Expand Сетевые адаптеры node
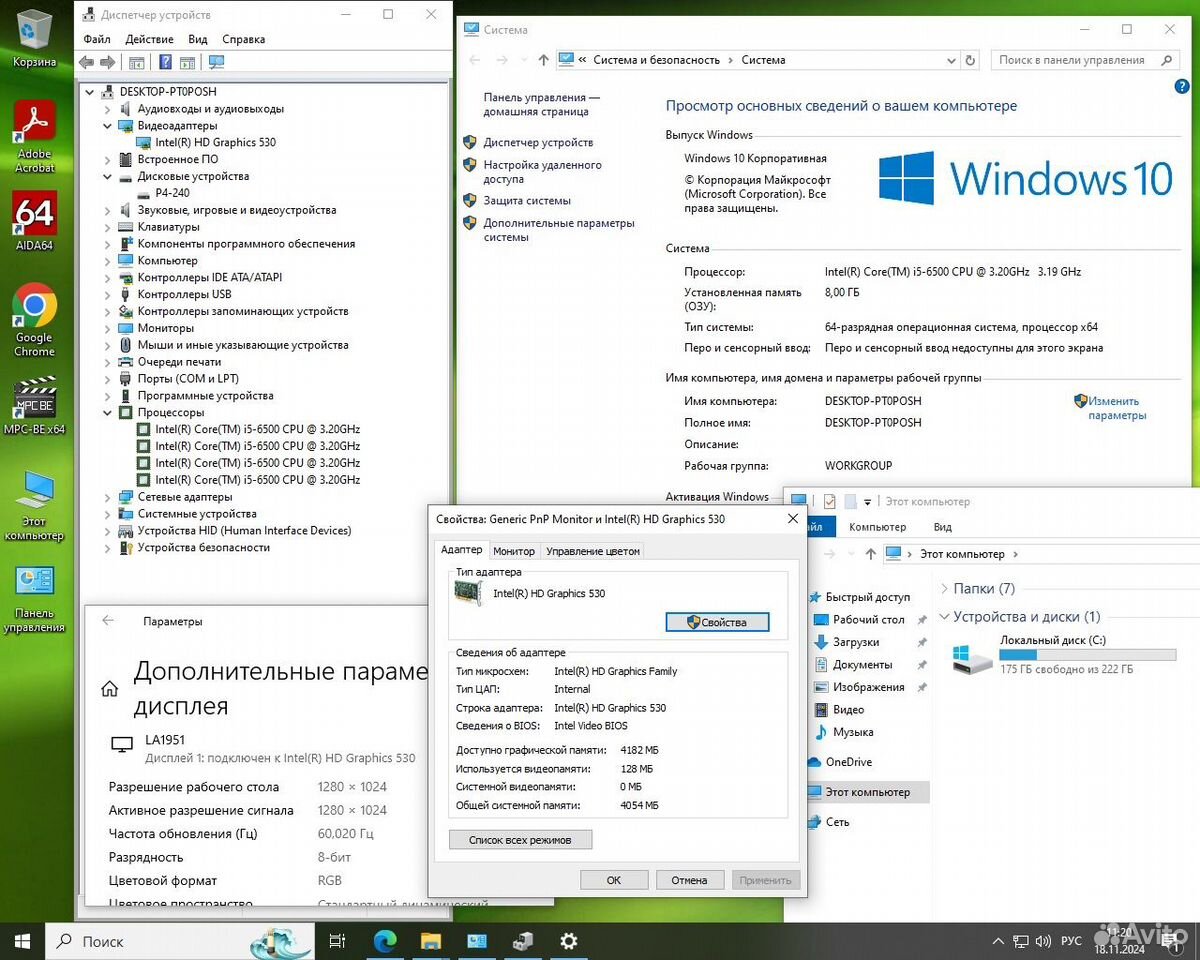Screen dimensions: 1200x960 click(x=108, y=497)
